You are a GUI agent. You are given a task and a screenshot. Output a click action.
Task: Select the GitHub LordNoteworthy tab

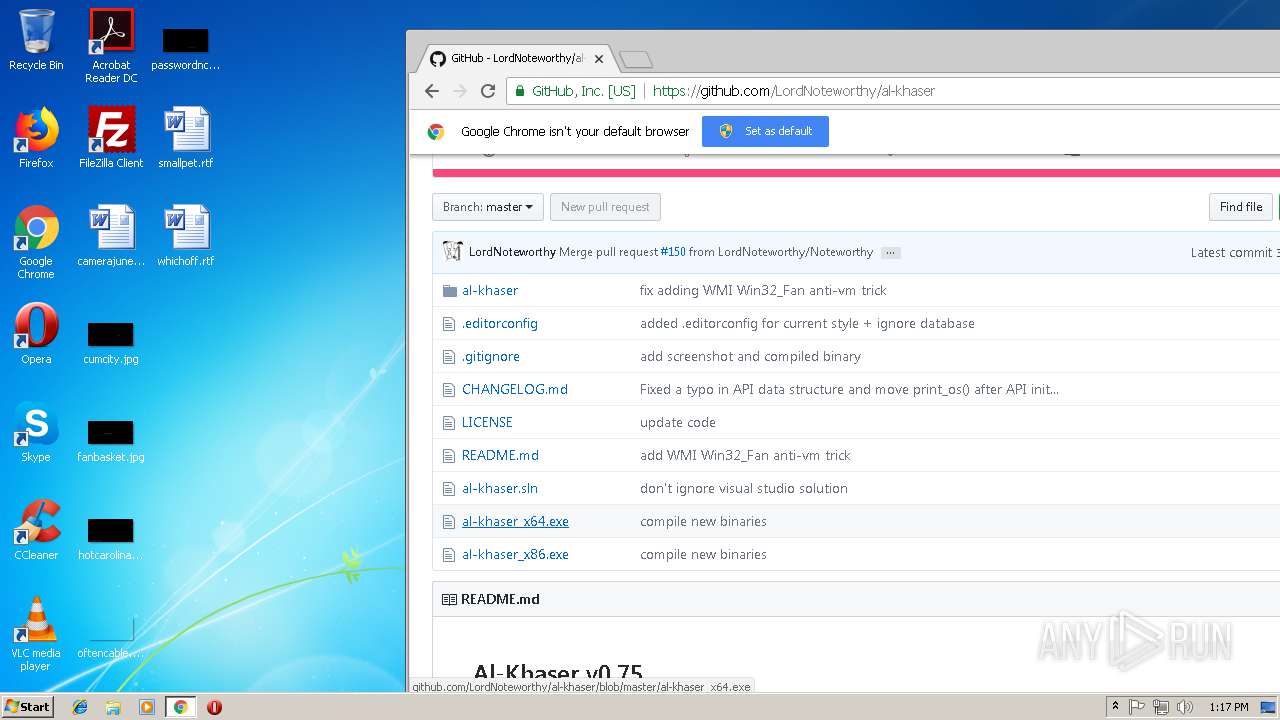514,58
